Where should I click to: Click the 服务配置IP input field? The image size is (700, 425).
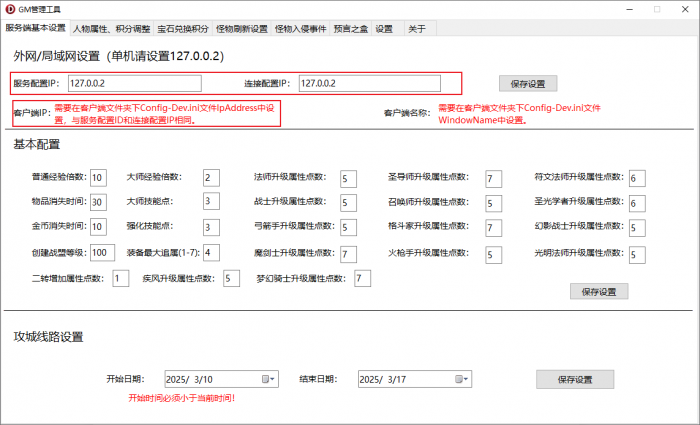134,83
